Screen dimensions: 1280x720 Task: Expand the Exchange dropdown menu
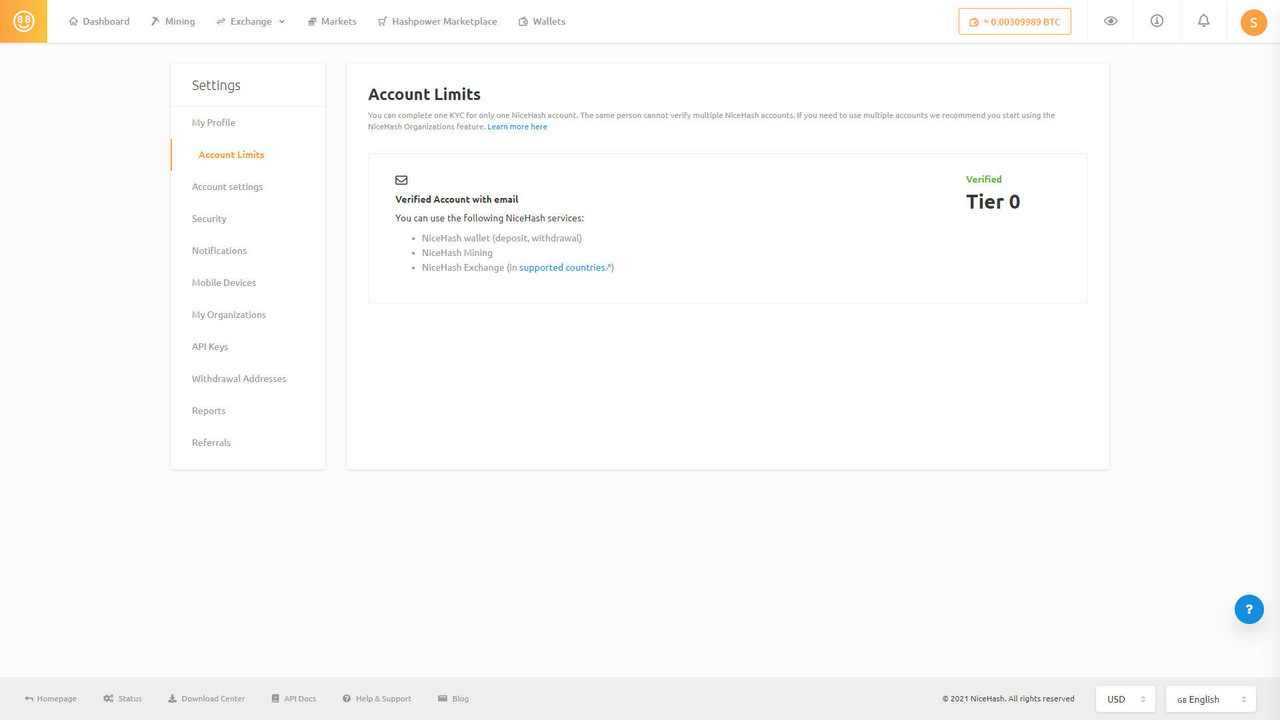coord(250,21)
